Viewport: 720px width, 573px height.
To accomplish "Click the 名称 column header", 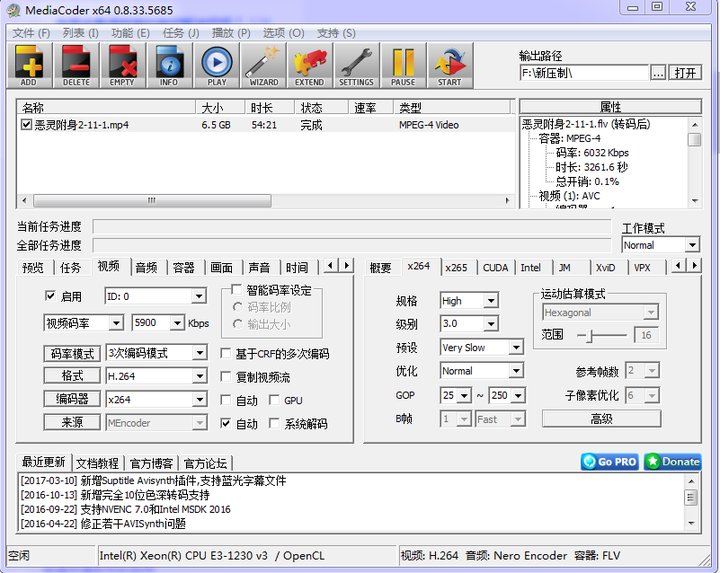I will [x=107, y=108].
